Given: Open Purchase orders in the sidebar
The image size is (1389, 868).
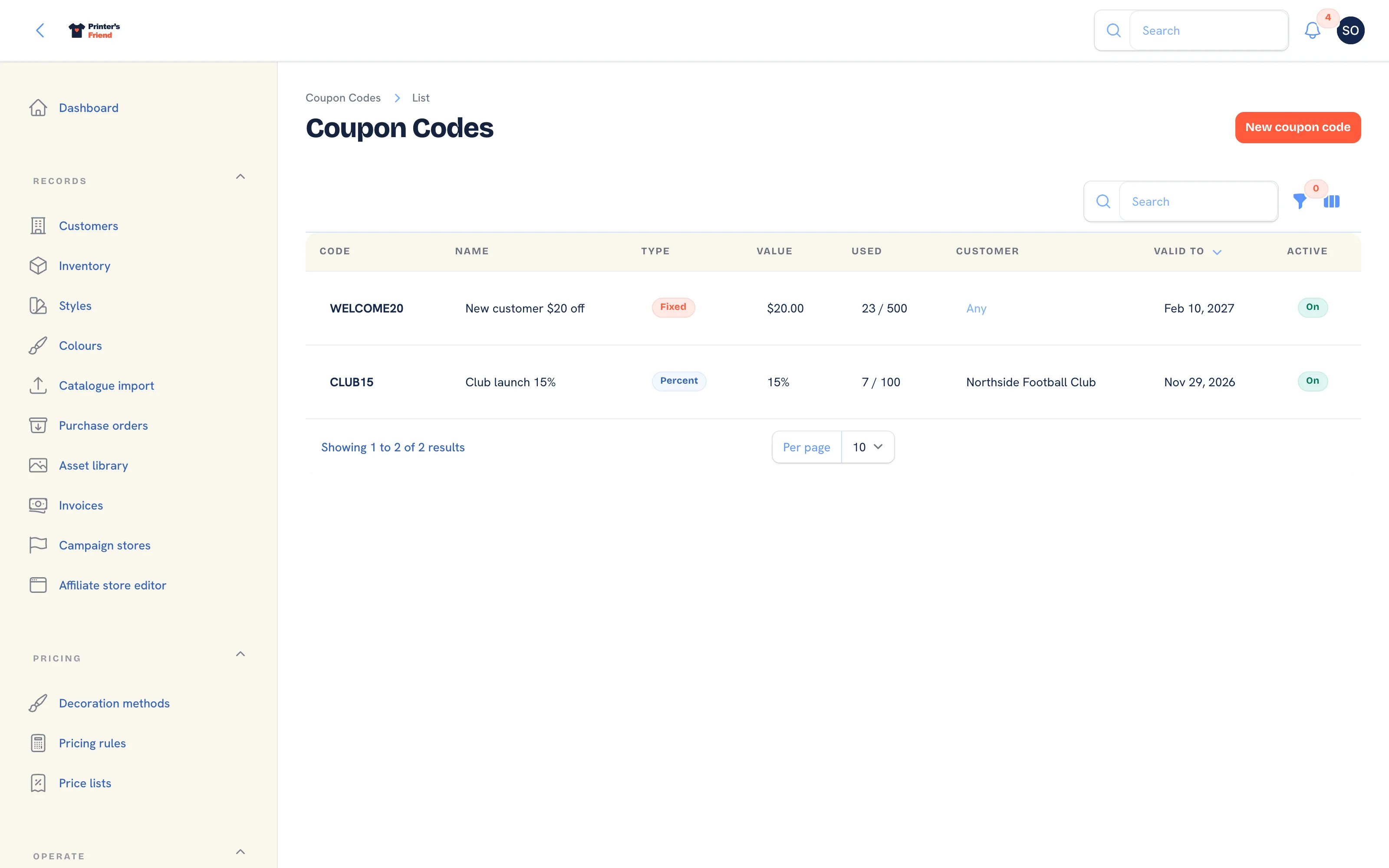Looking at the screenshot, I should [103, 425].
